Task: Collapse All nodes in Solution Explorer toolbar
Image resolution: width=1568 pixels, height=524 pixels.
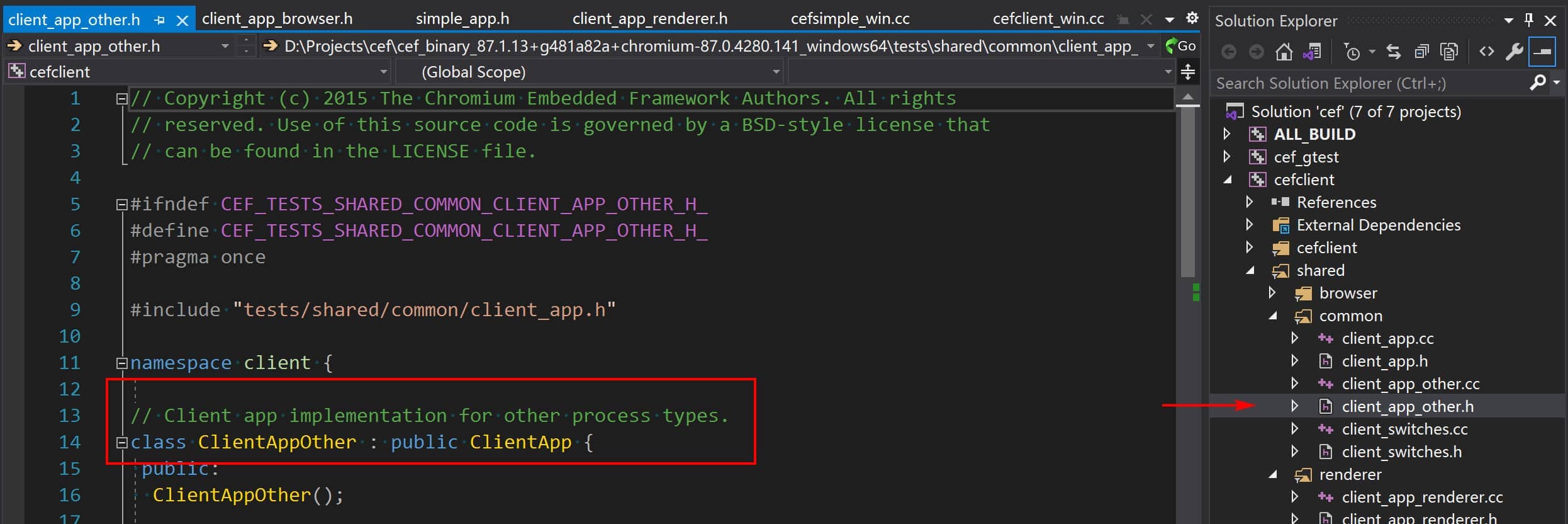Action: [1421, 52]
